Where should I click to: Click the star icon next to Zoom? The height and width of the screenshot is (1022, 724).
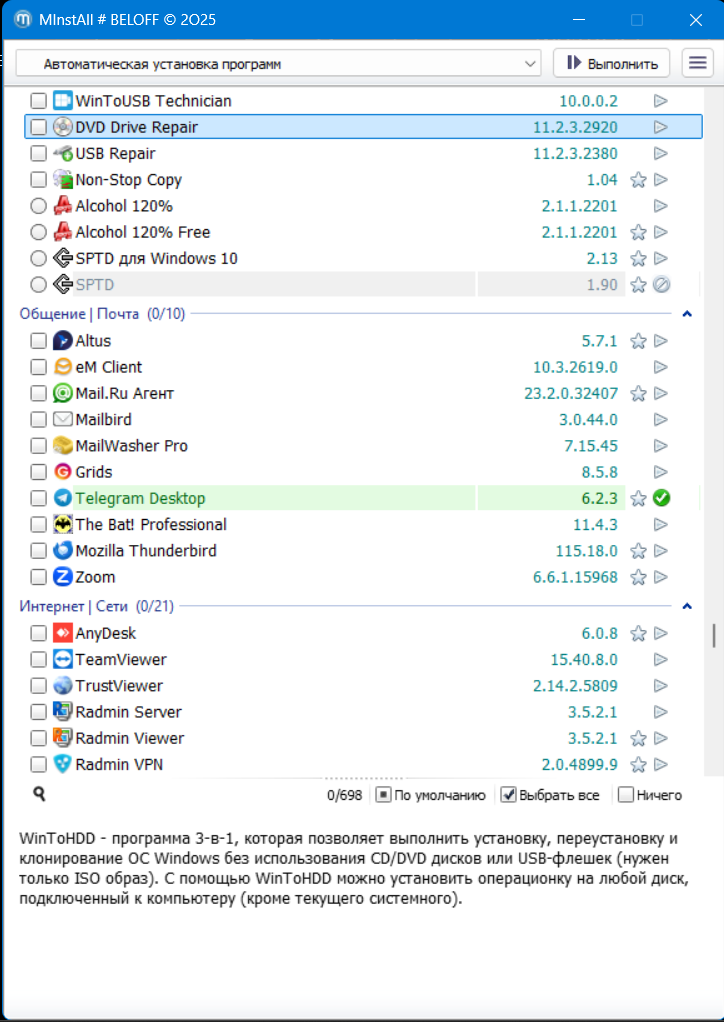click(638, 577)
